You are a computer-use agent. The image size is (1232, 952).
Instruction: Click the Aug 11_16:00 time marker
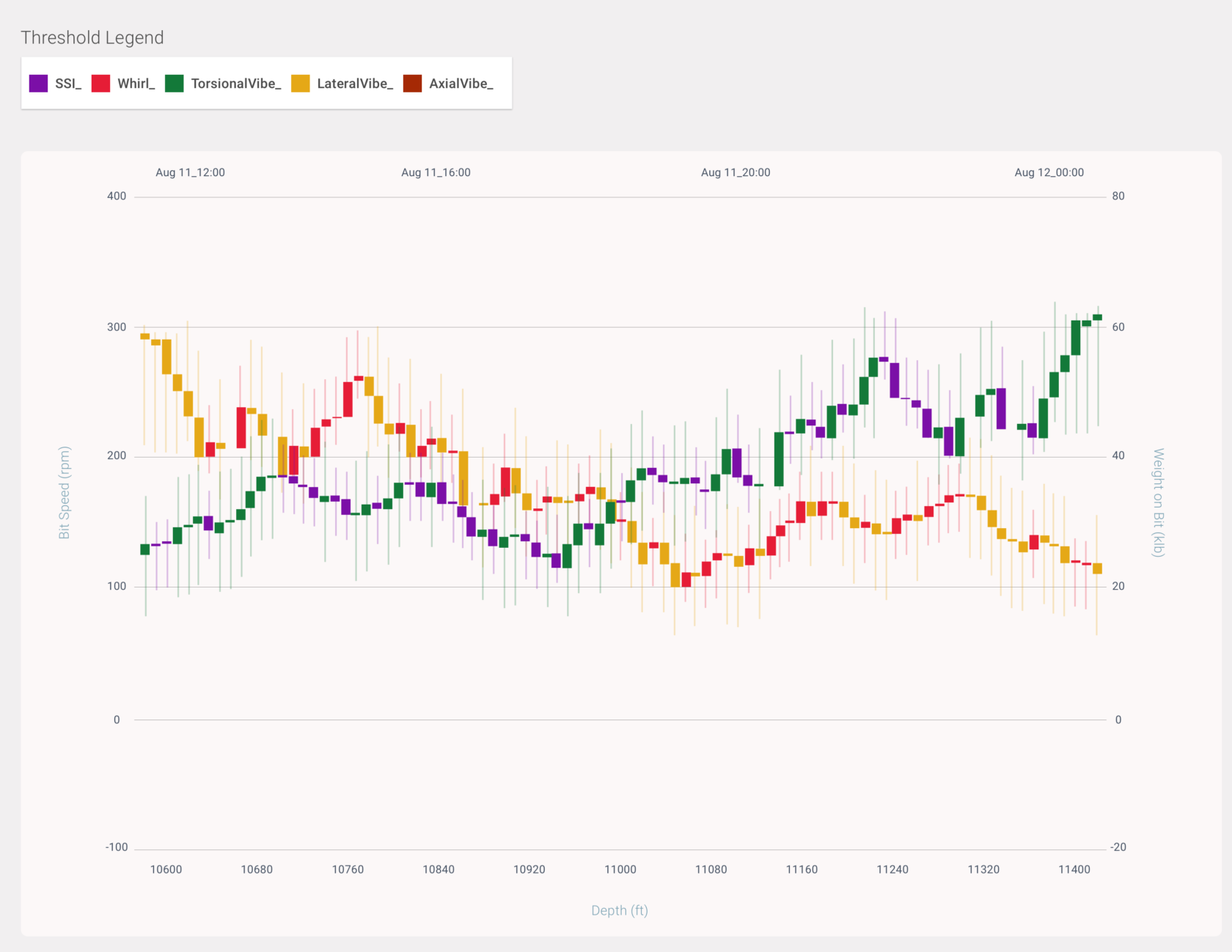(436, 172)
